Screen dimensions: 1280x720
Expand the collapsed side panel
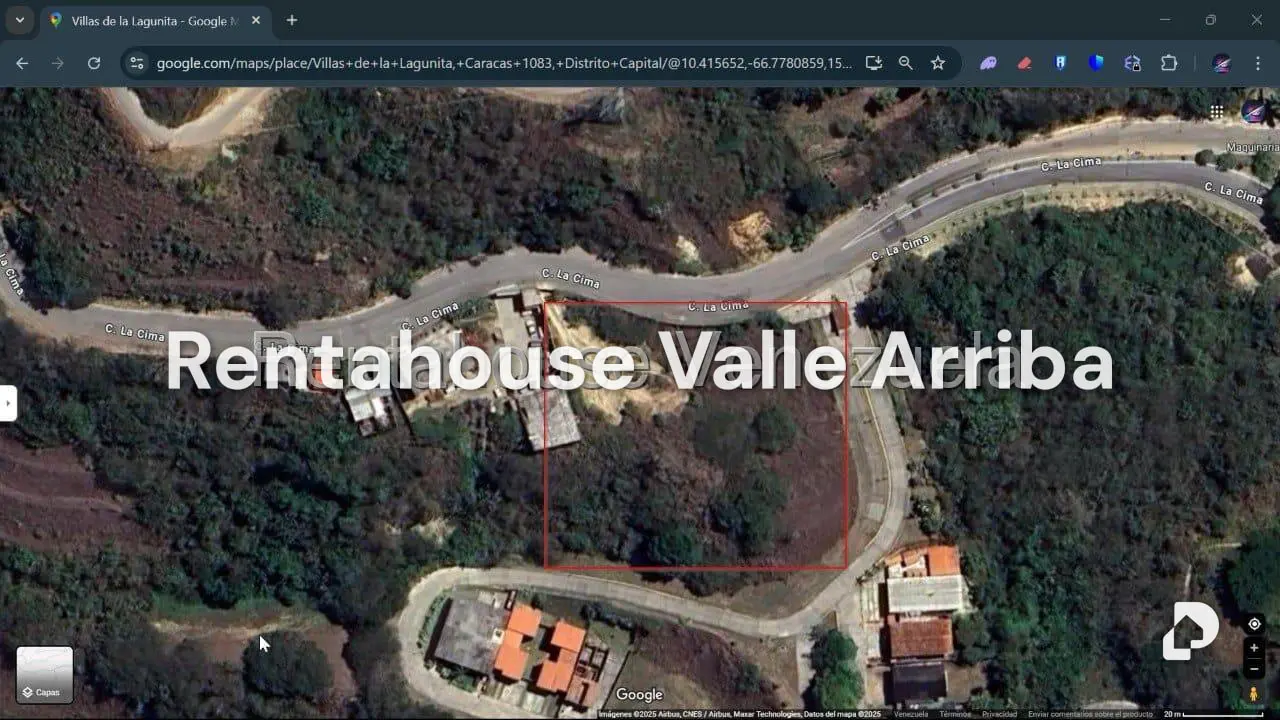pos(8,403)
